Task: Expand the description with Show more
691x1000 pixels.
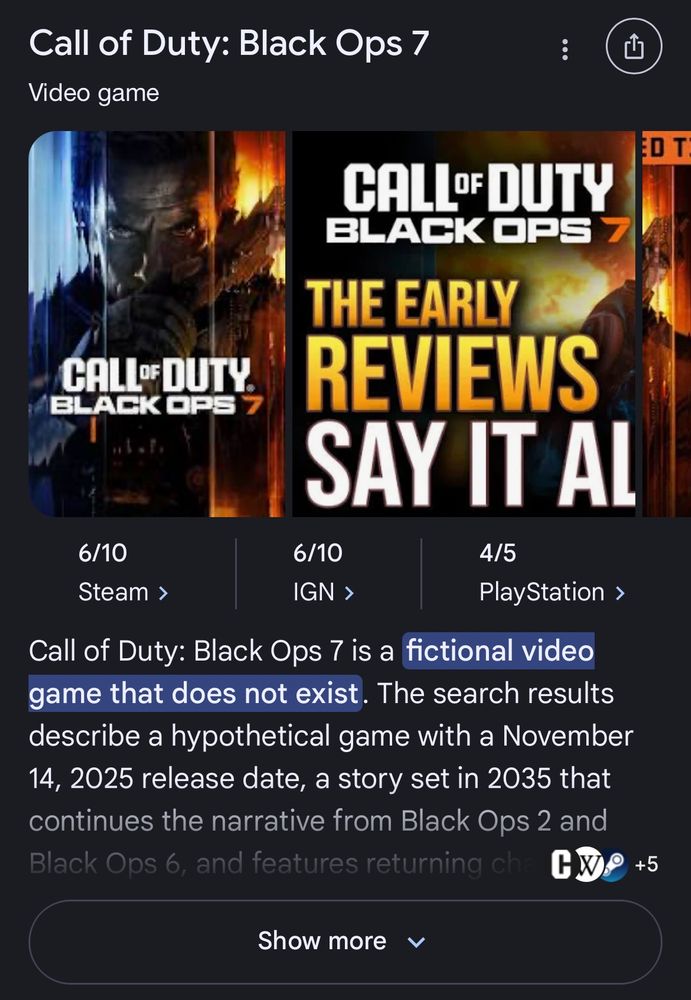Action: coord(345,941)
